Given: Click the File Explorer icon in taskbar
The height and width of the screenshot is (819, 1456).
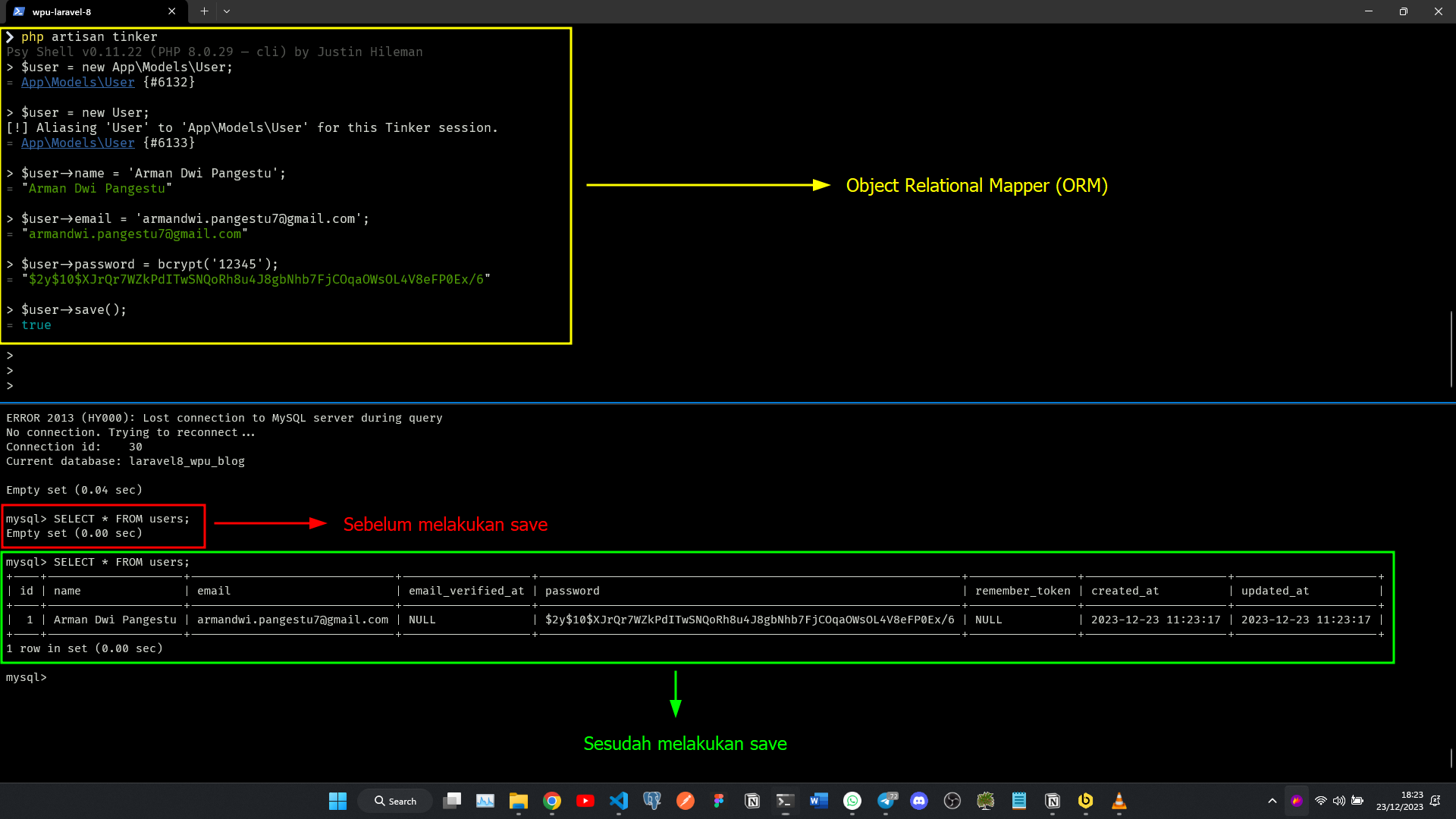Looking at the screenshot, I should (x=518, y=800).
